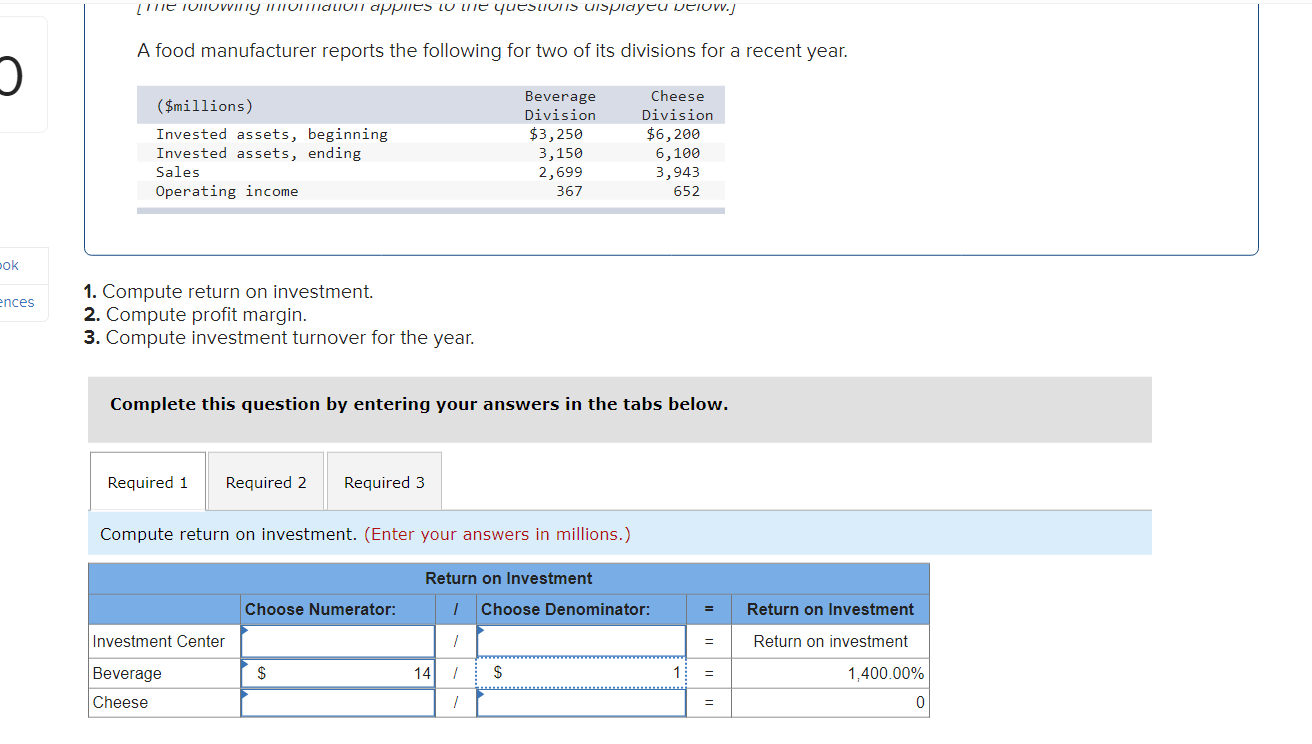This screenshot has width=1312, height=744.
Task: Select the Cheese operating income value 652
Action: [687, 191]
